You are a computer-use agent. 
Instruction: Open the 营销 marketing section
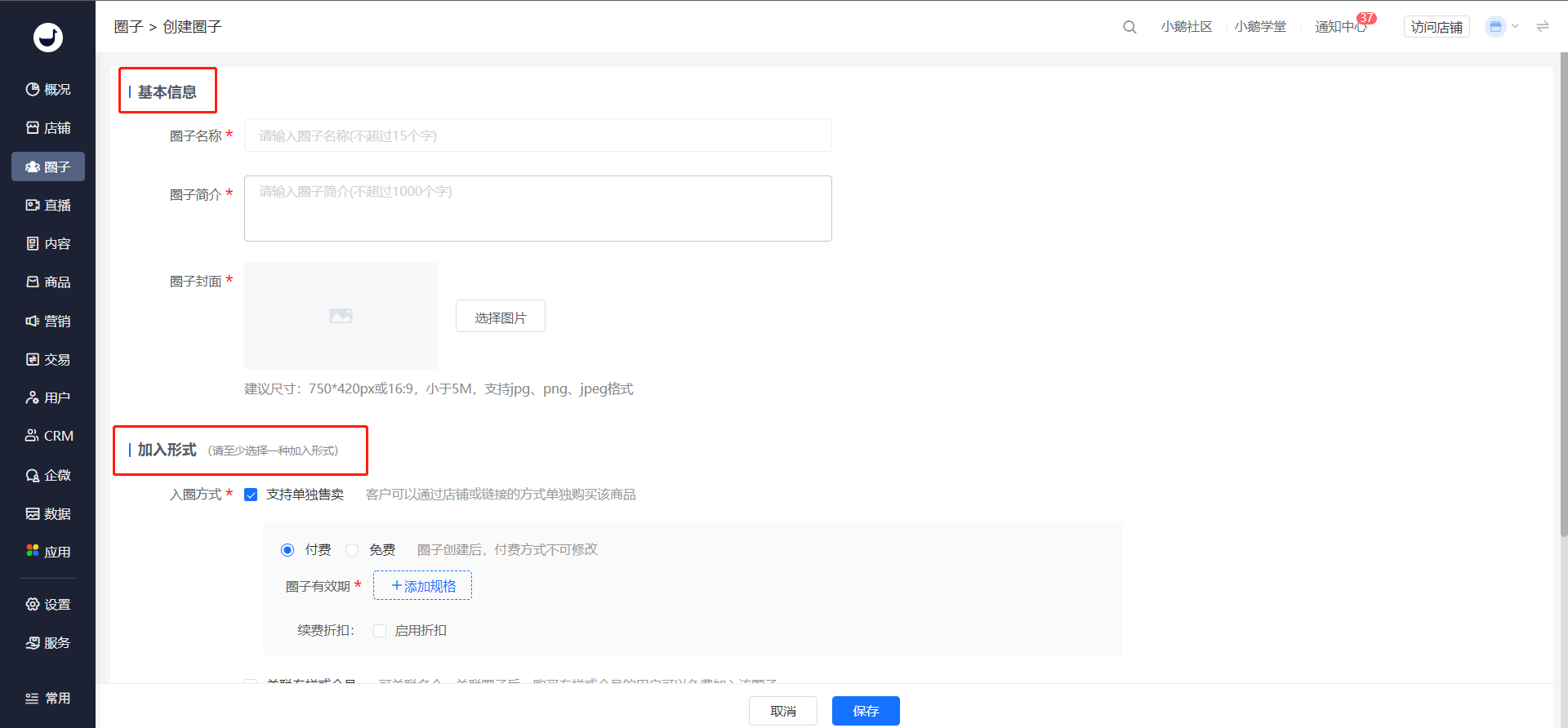coord(48,321)
